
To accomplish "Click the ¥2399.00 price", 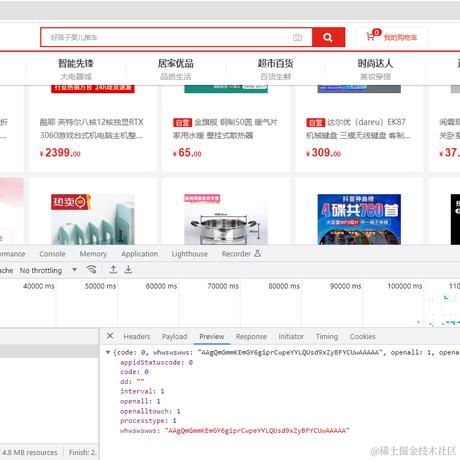I will [60, 153].
